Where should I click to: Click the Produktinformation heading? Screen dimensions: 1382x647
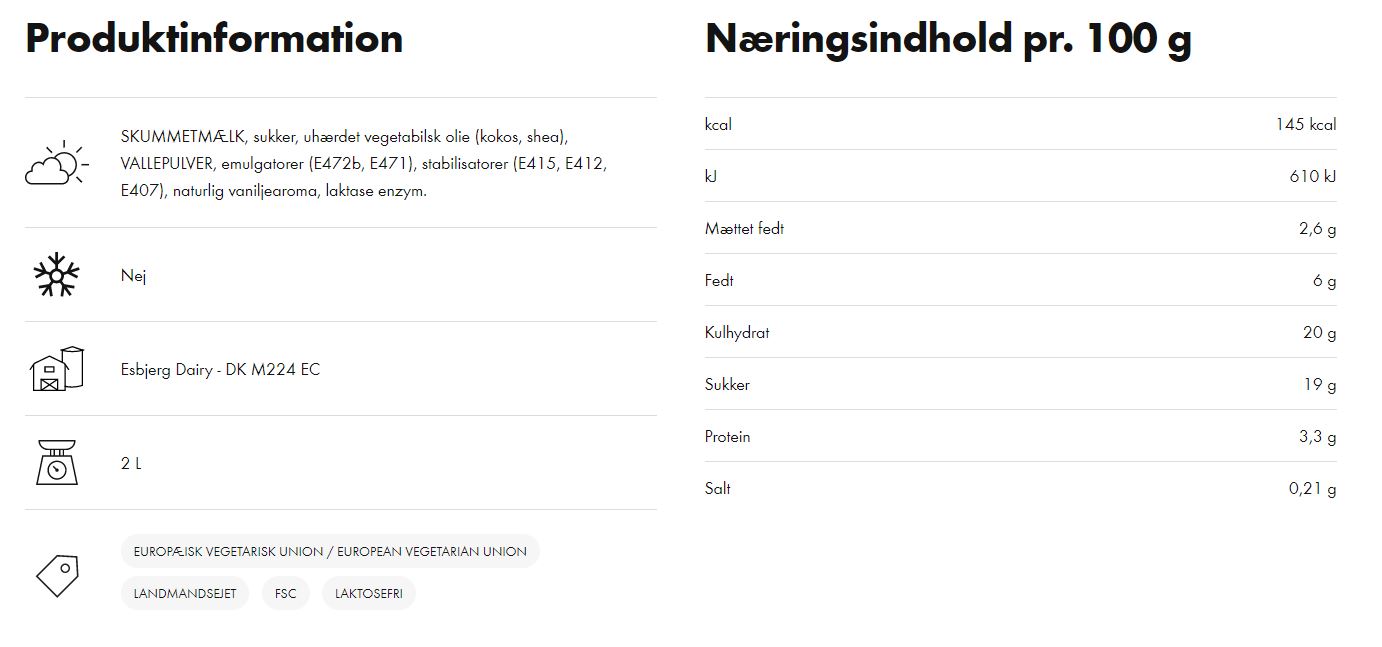(x=214, y=39)
